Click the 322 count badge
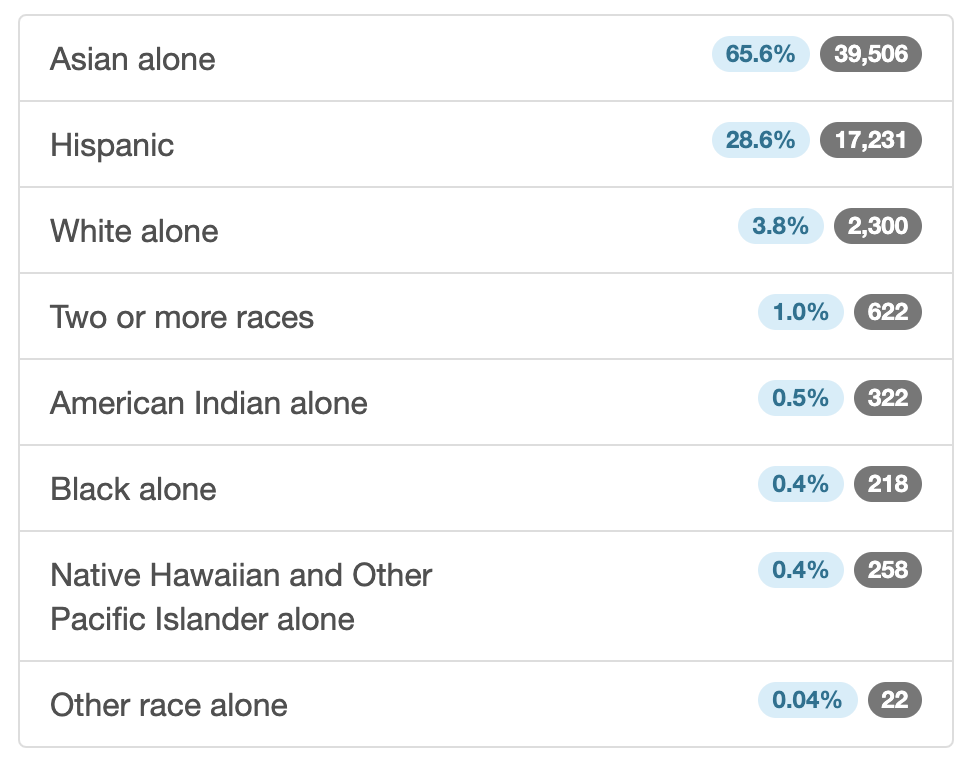Screen dimensions: 968x770 pos(888,398)
